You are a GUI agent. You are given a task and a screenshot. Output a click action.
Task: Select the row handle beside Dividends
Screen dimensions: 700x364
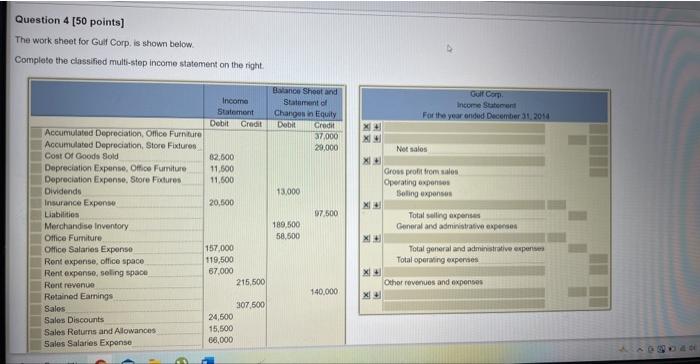36,191
